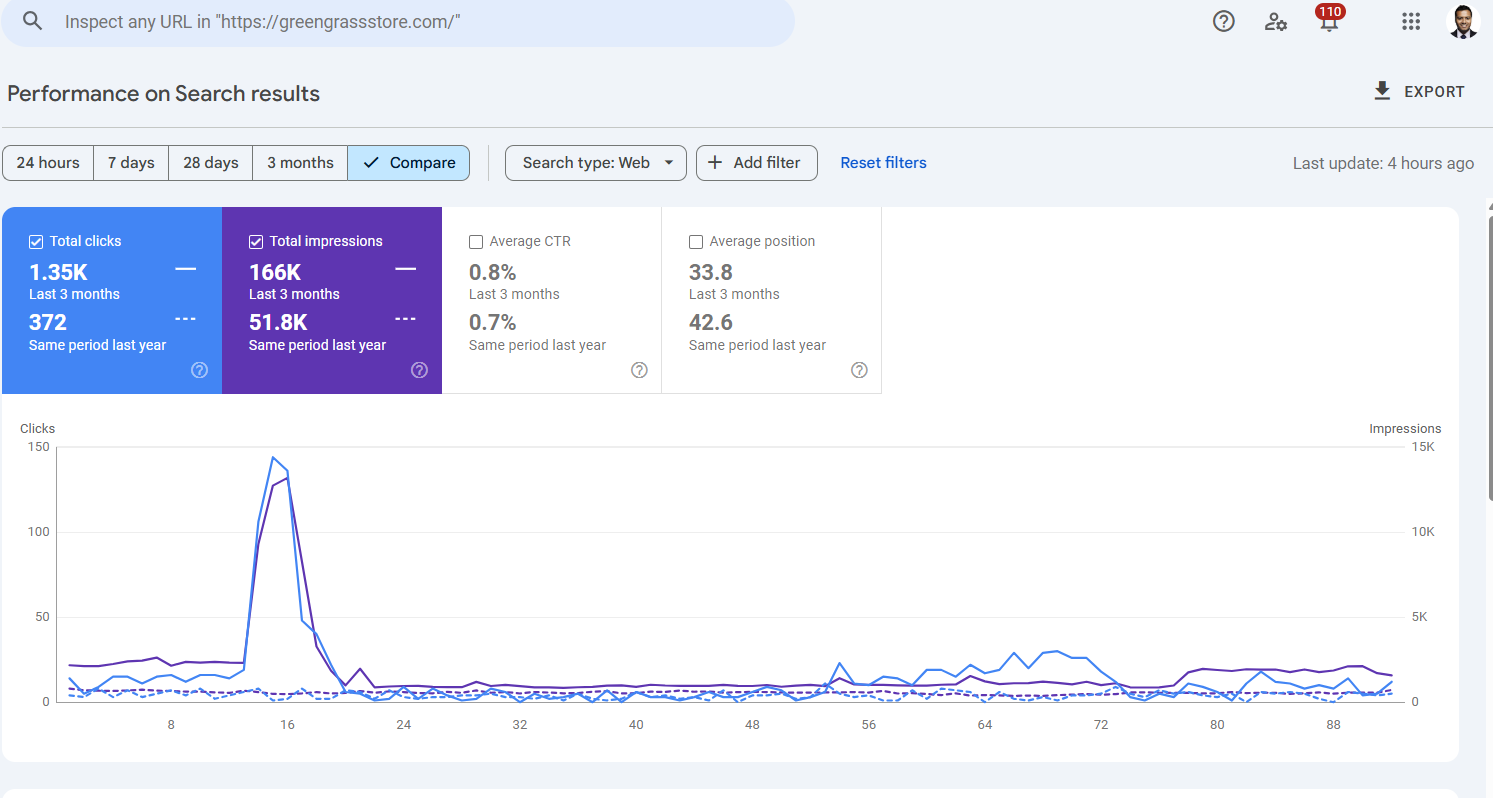The width and height of the screenshot is (1493, 798).
Task: Select the 7 days range
Action: (131, 163)
